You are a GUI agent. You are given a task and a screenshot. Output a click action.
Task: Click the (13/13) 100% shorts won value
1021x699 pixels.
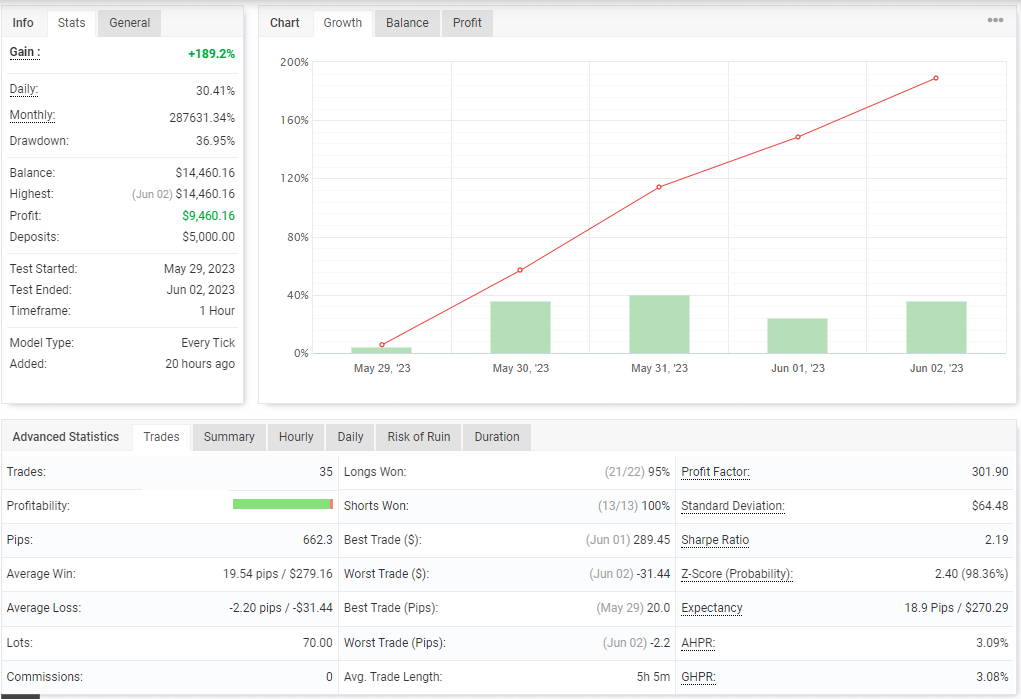pos(634,506)
